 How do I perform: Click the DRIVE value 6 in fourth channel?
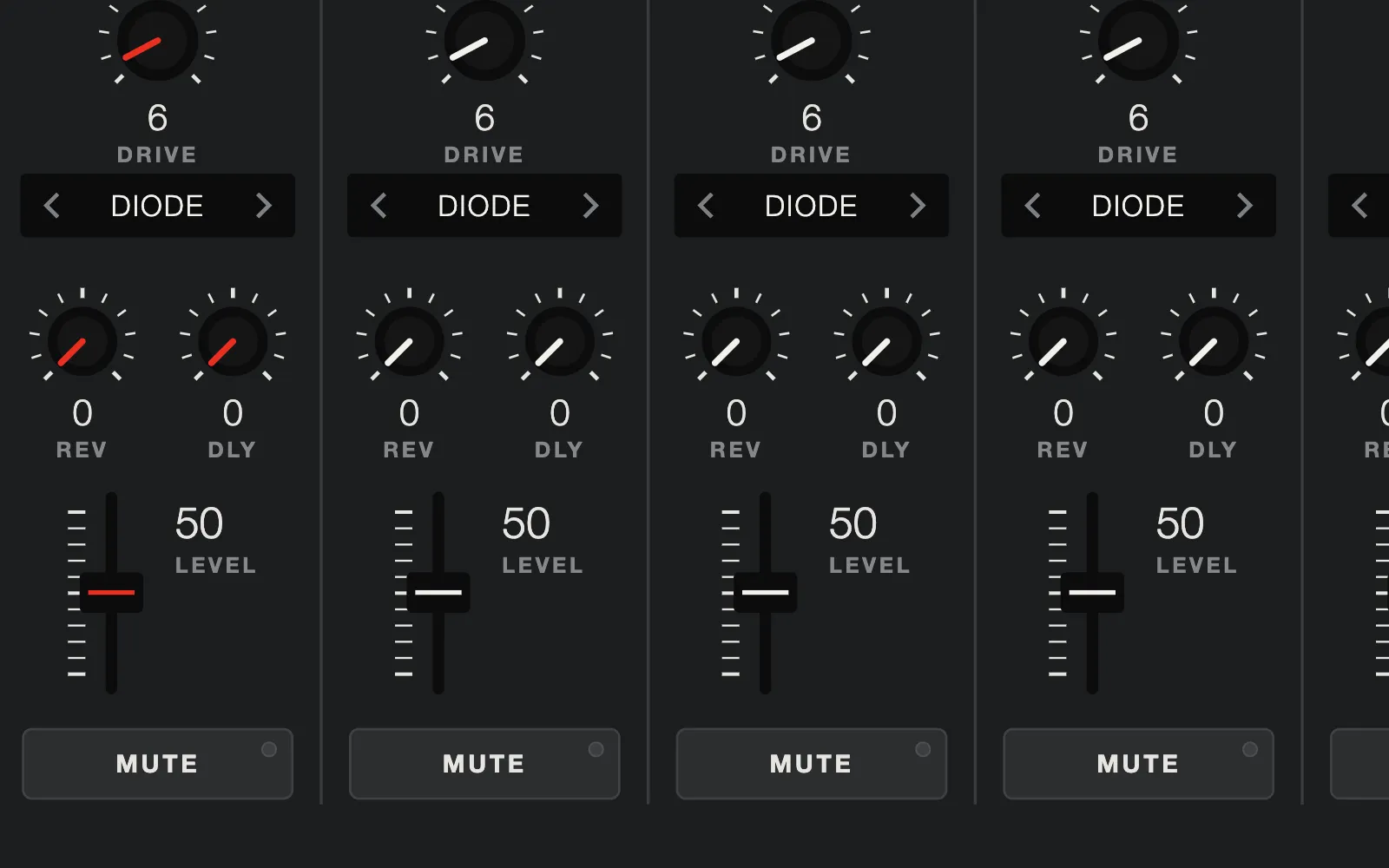tap(1138, 118)
